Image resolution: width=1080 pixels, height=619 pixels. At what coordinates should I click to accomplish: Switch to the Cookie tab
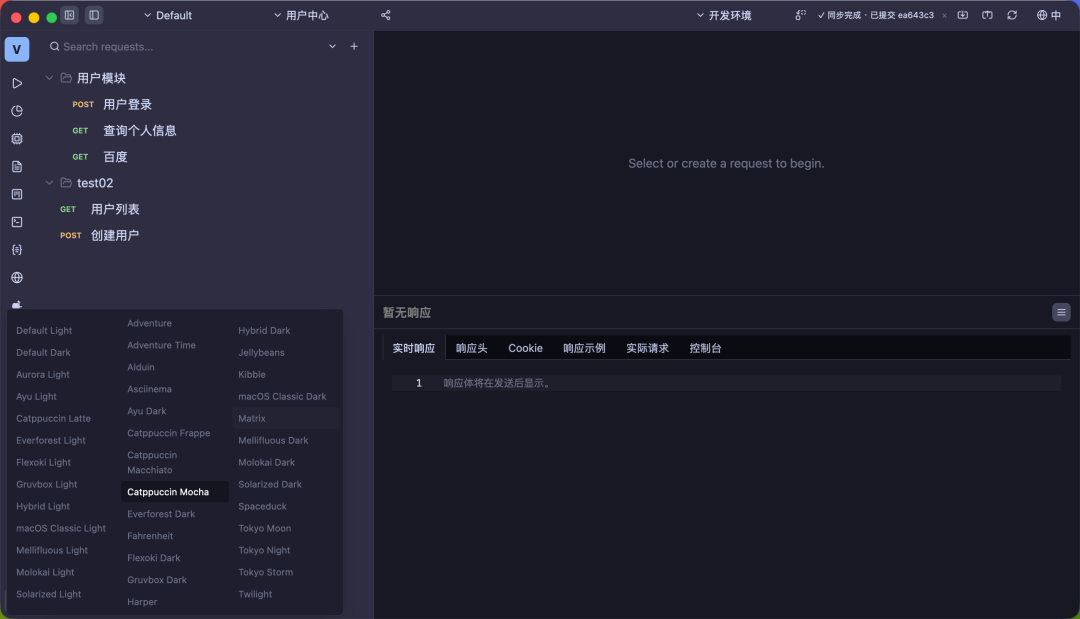pos(526,348)
